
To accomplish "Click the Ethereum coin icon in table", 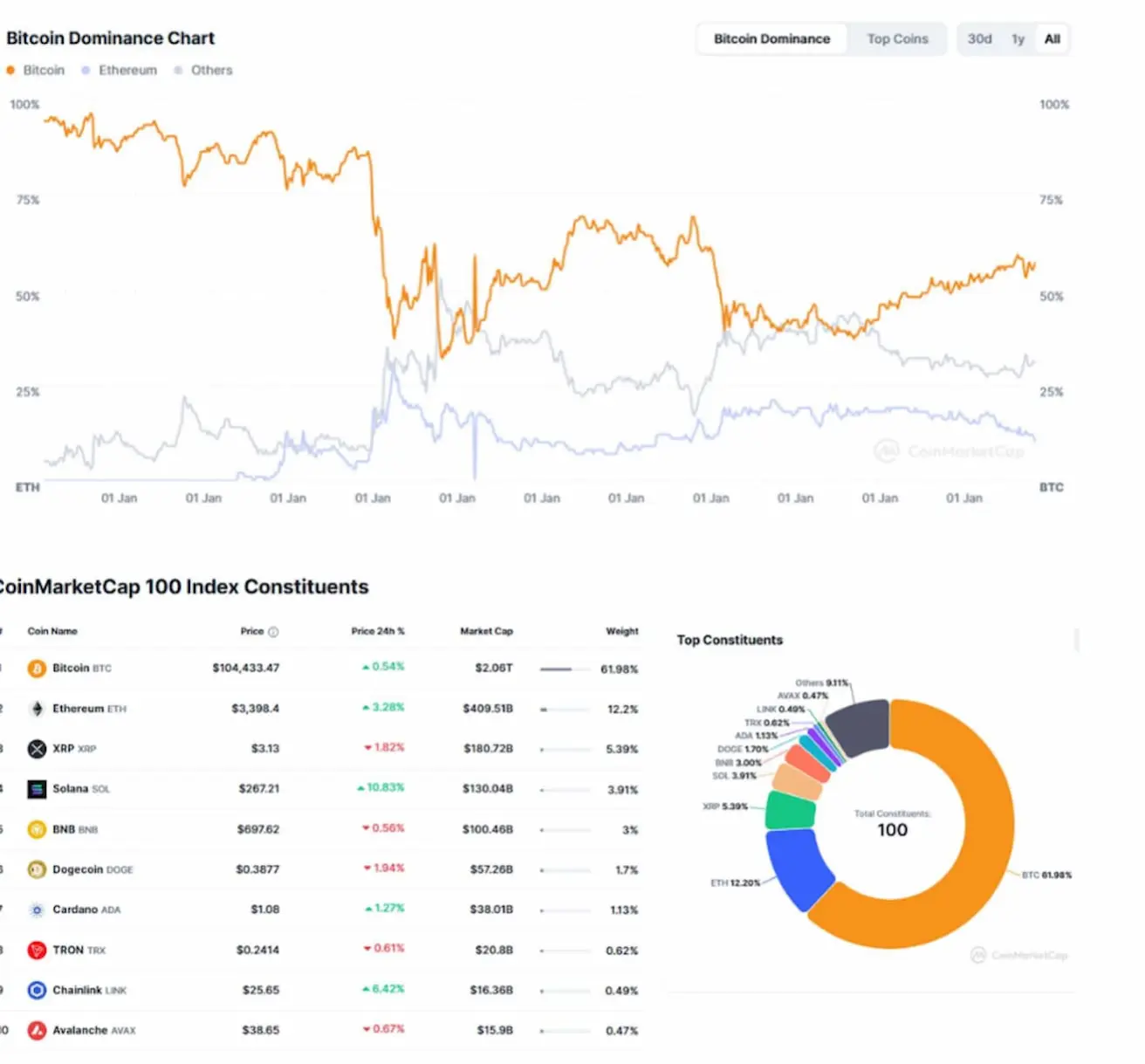I will pyautogui.click(x=37, y=709).
